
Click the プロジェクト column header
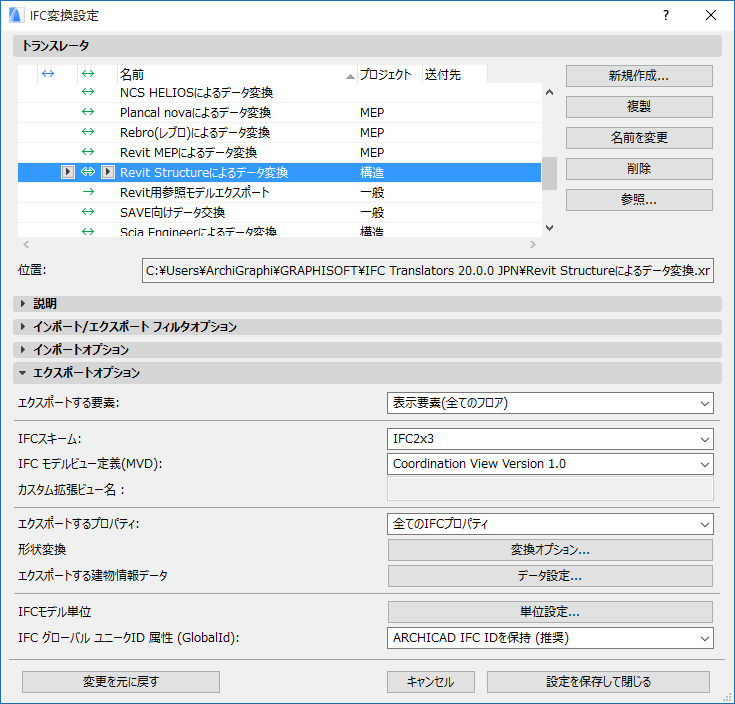pyautogui.click(x=390, y=74)
